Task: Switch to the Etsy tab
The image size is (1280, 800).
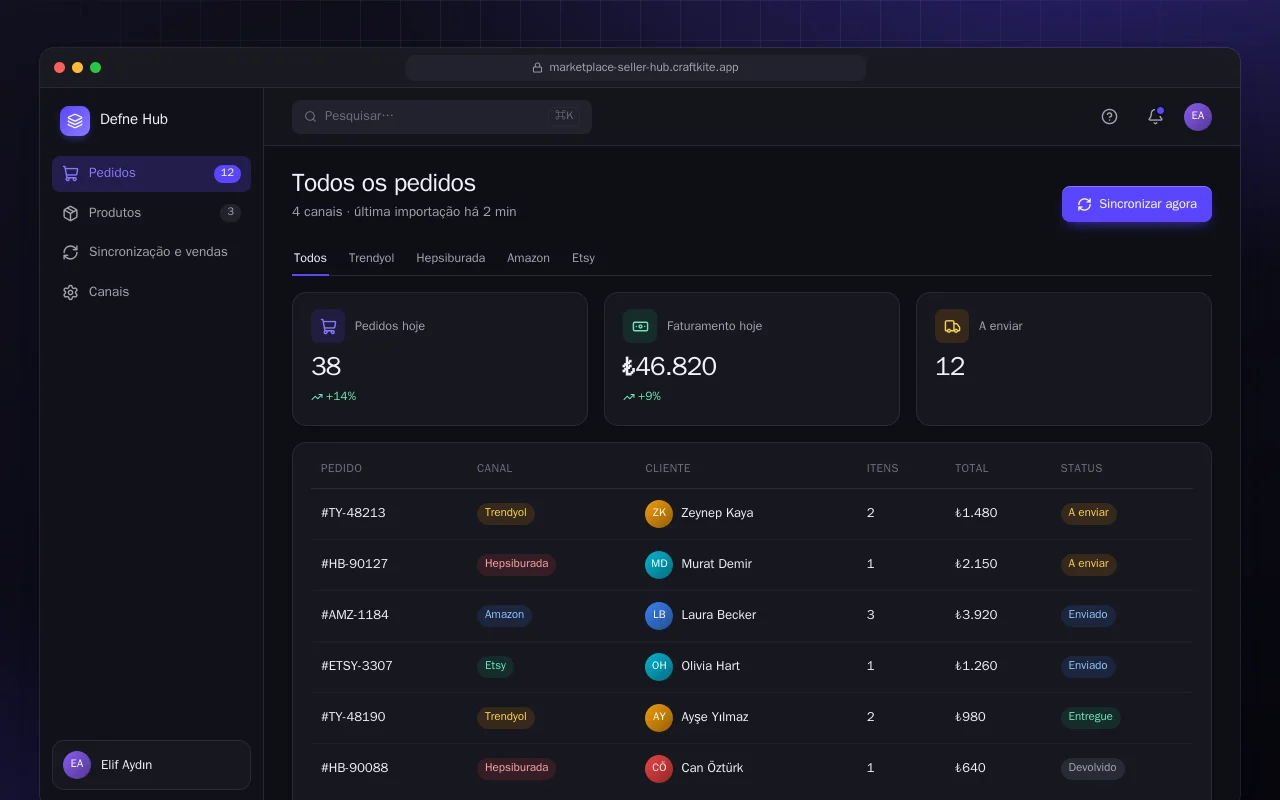Action: [583, 258]
